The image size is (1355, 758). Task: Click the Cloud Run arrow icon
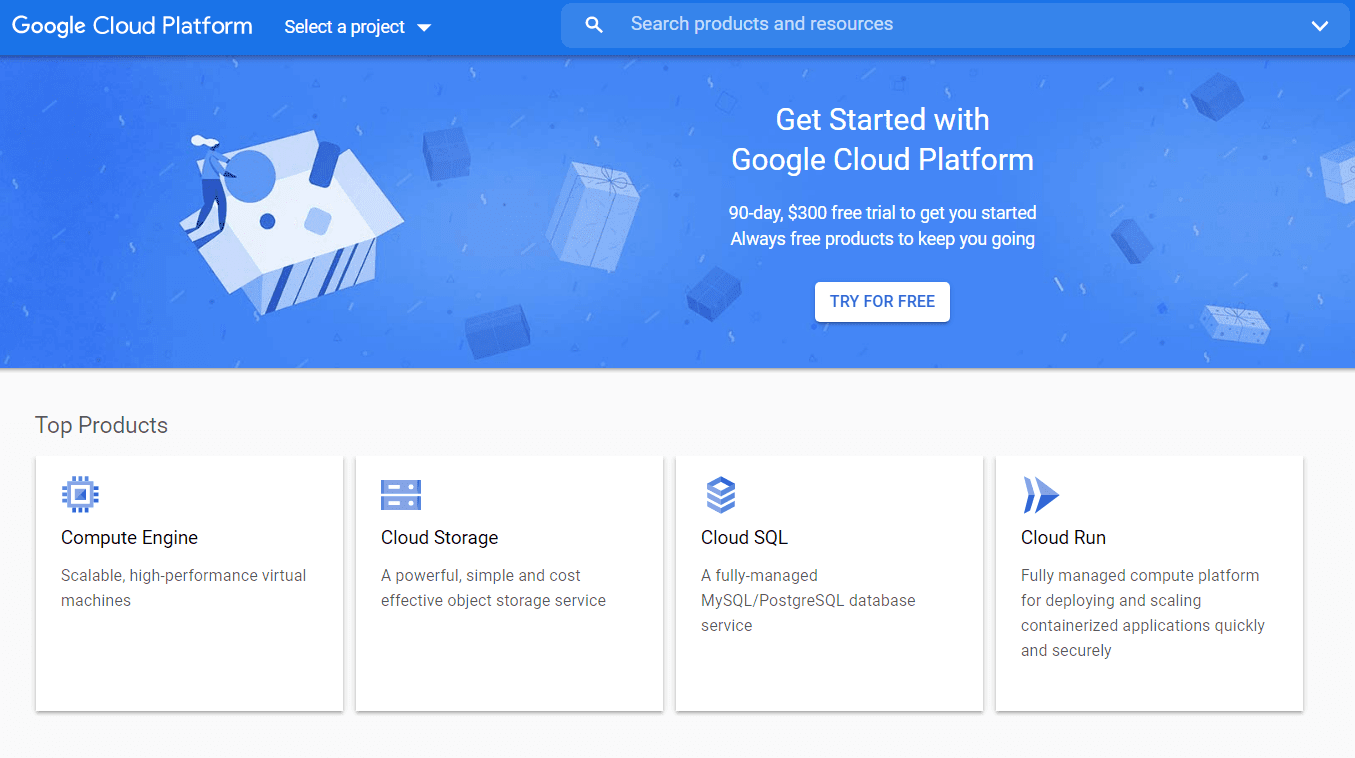pos(1040,494)
